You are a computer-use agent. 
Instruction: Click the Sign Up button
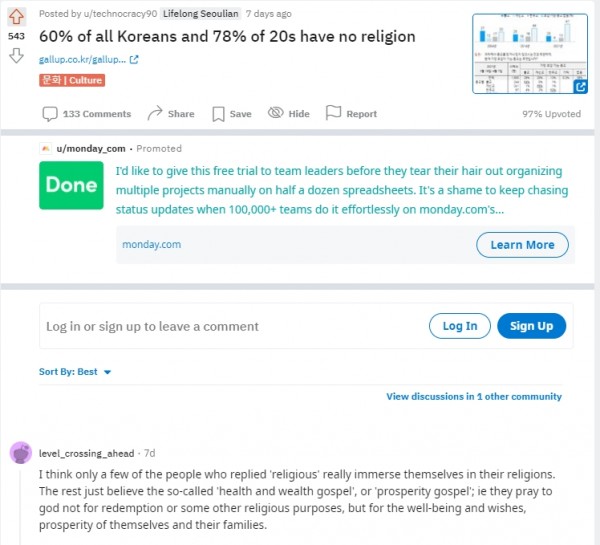[x=532, y=326]
